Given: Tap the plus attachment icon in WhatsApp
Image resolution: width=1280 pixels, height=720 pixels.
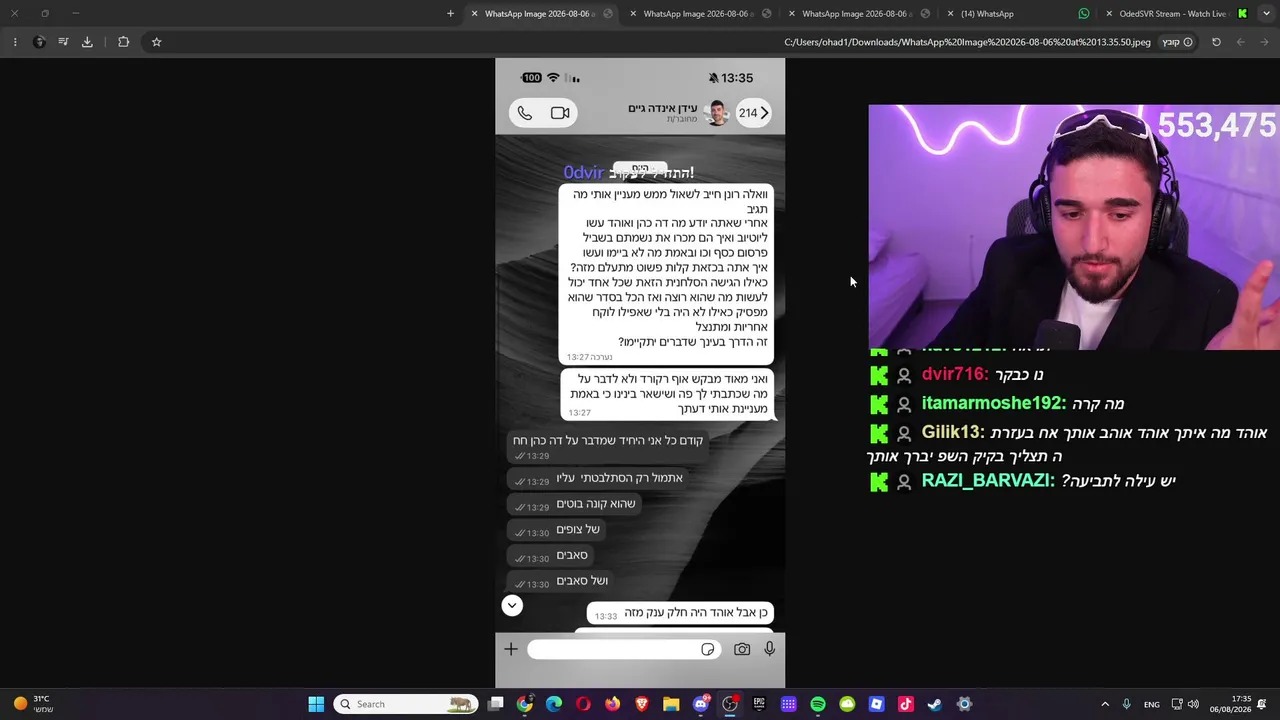Looking at the screenshot, I should (x=511, y=650).
